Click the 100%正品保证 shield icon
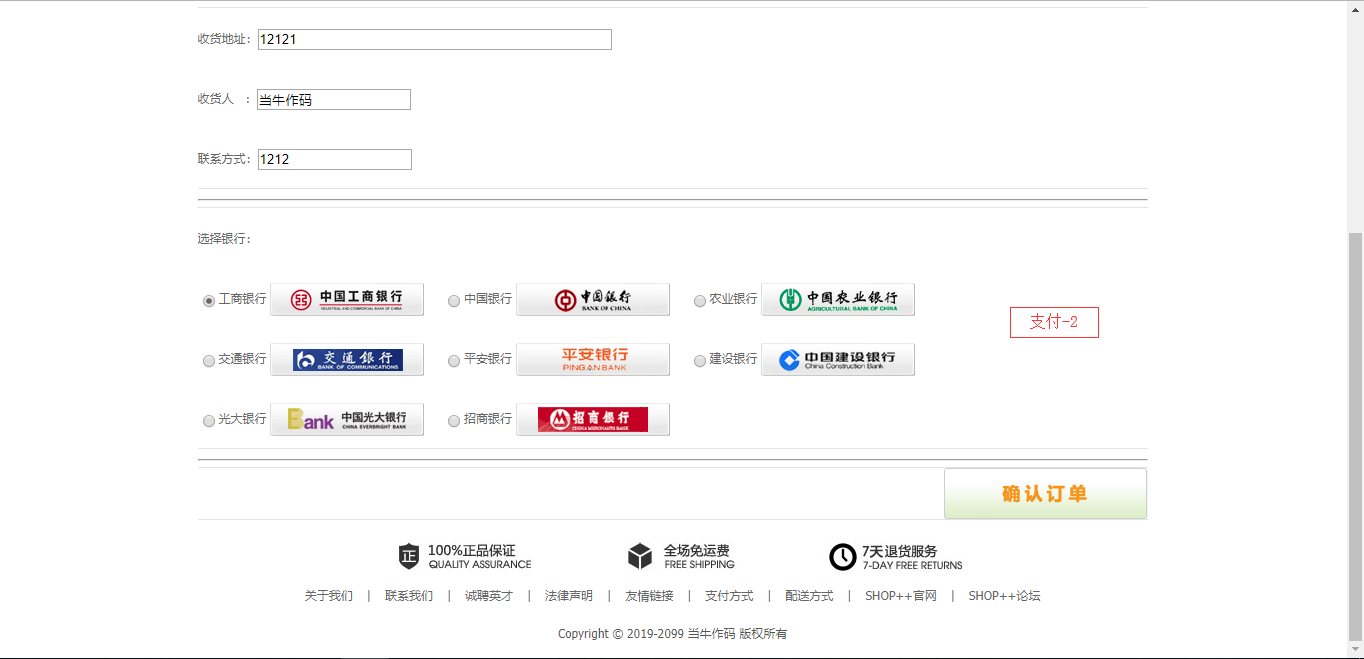1364x659 pixels. coord(409,557)
